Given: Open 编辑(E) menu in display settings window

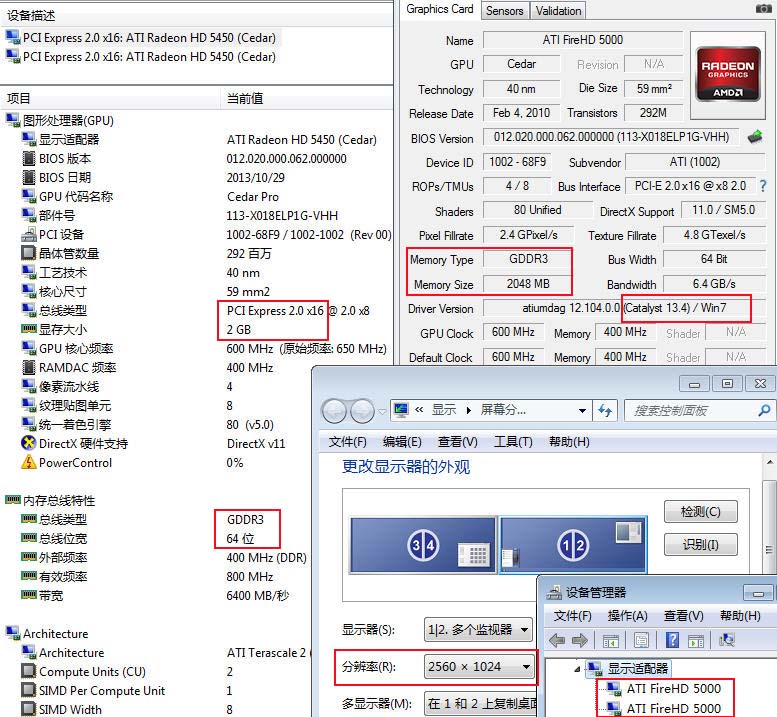Looking at the screenshot, I should click(402, 441).
